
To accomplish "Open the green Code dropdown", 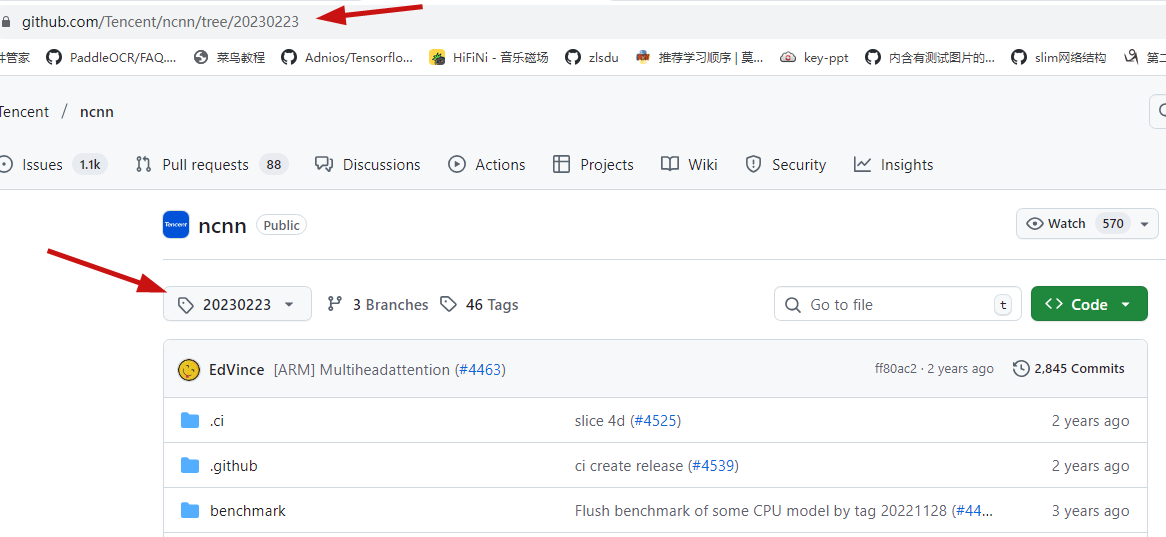I will tap(1089, 304).
